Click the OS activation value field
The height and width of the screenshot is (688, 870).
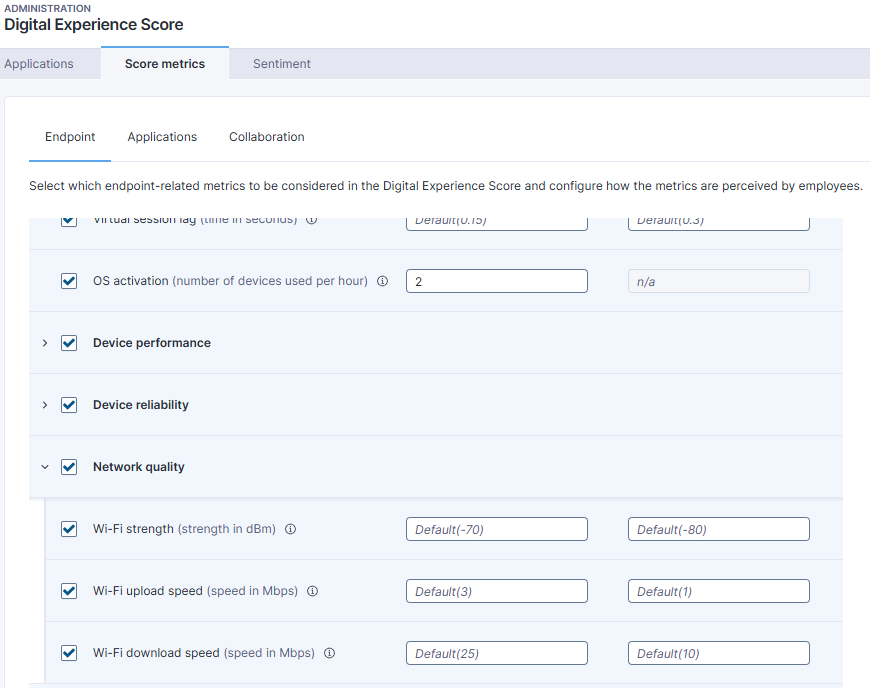(x=496, y=282)
